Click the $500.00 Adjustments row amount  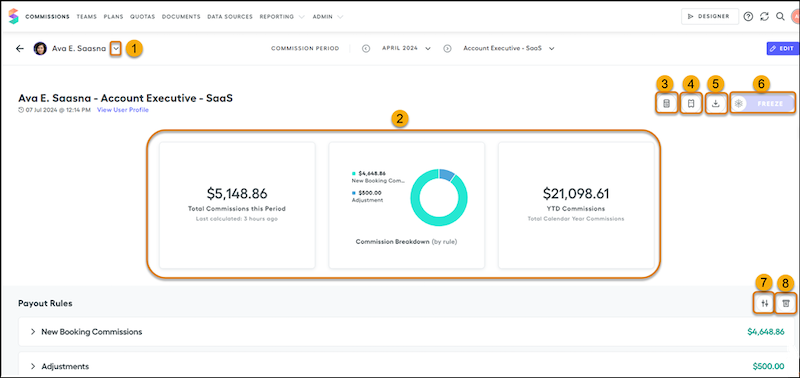(x=768, y=366)
